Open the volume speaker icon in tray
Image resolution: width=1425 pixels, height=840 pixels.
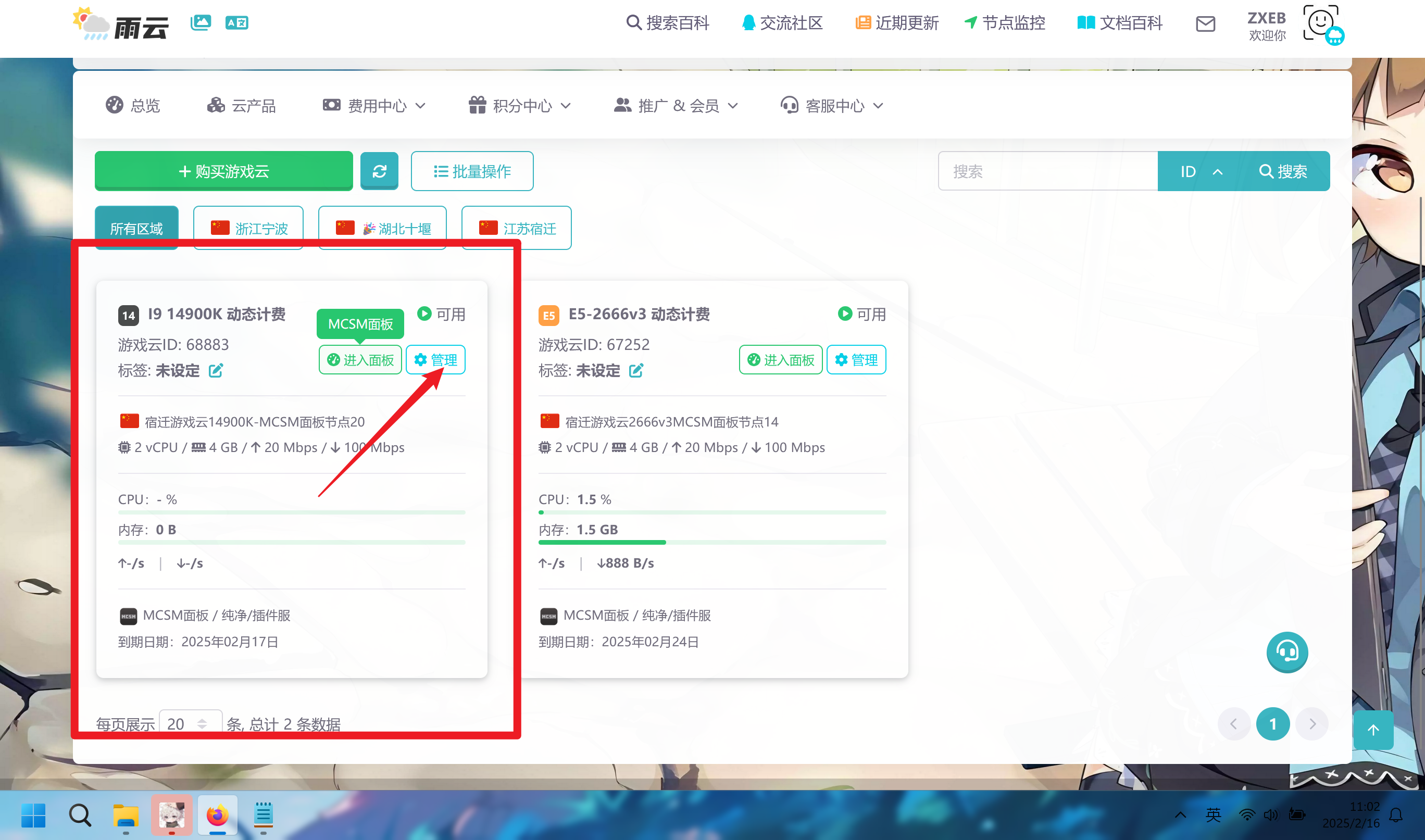tap(1270, 815)
